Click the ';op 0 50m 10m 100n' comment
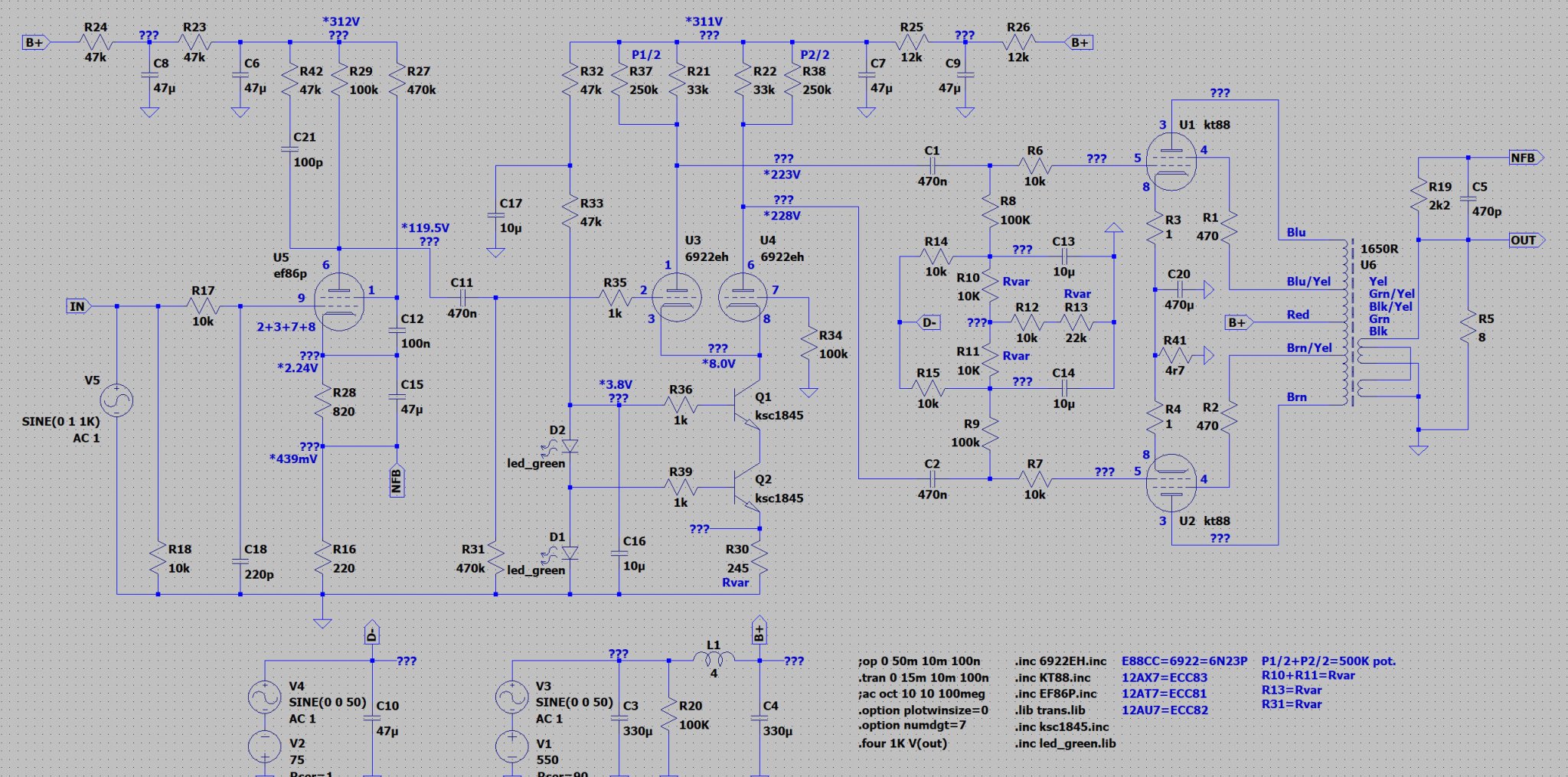The width and height of the screenshot is (1568, 777). (x=919, y=661)
